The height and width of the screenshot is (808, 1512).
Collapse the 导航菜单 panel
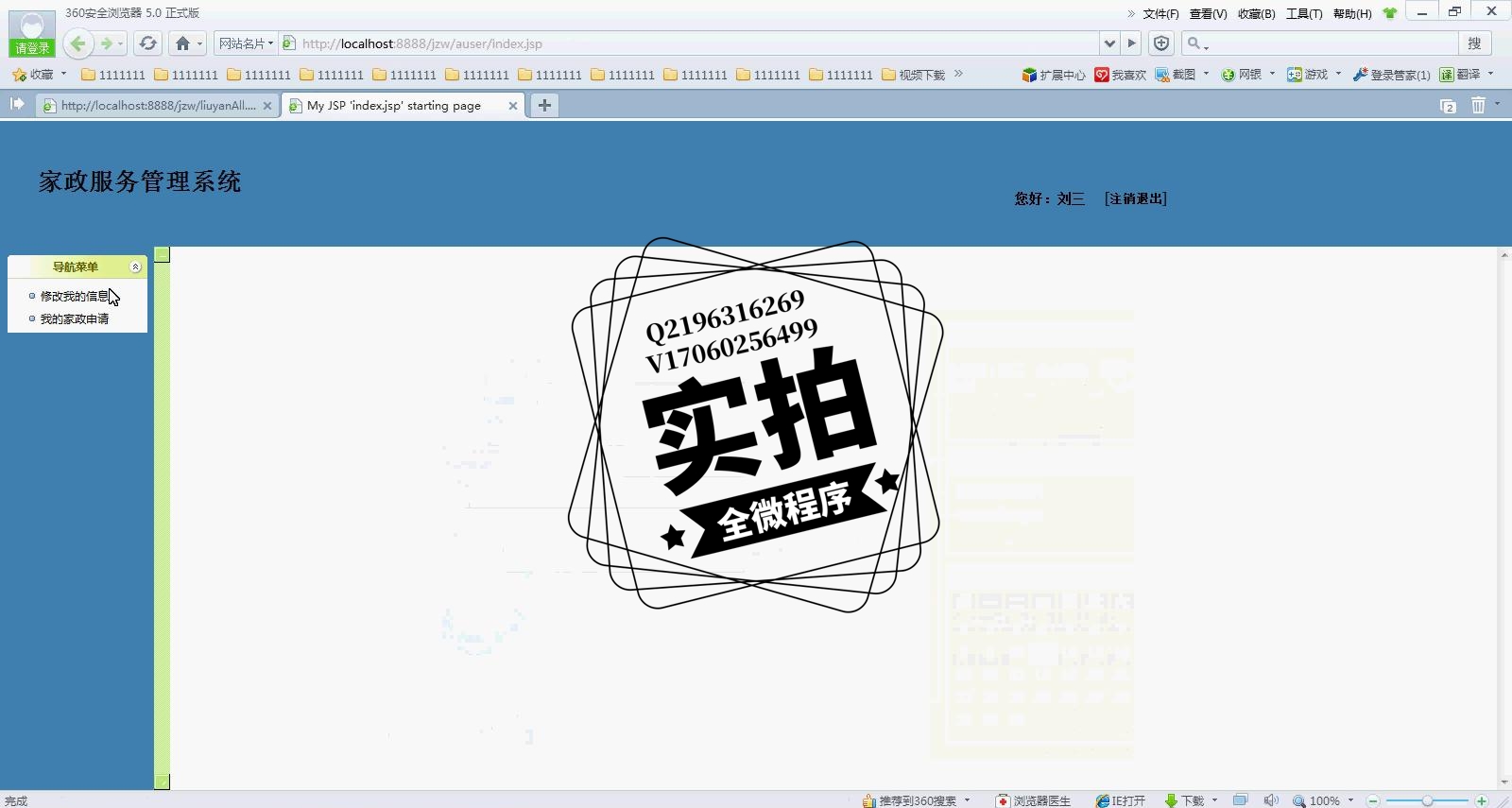coord(135,266)
